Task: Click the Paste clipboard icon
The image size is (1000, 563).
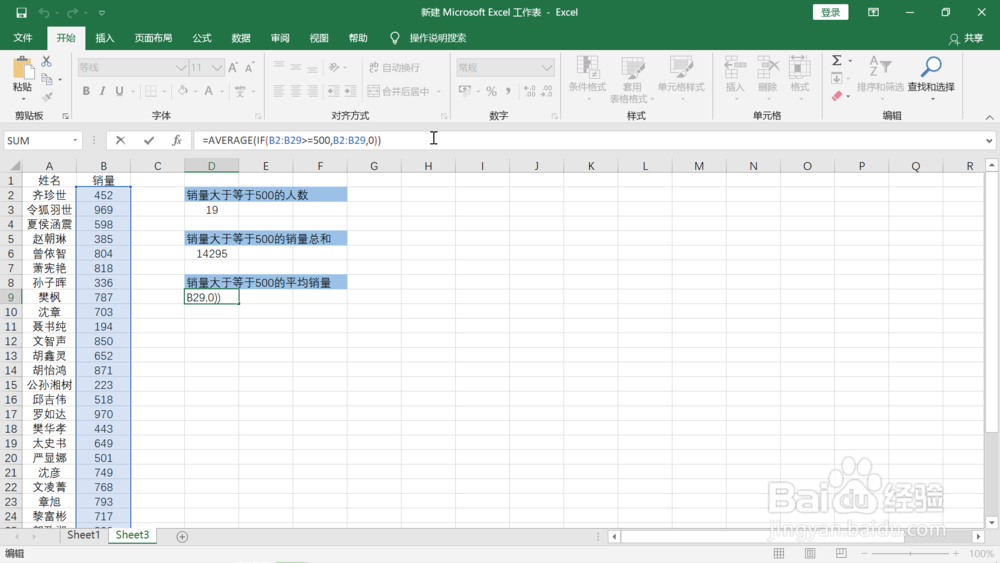Action: (x=22, y=68)
